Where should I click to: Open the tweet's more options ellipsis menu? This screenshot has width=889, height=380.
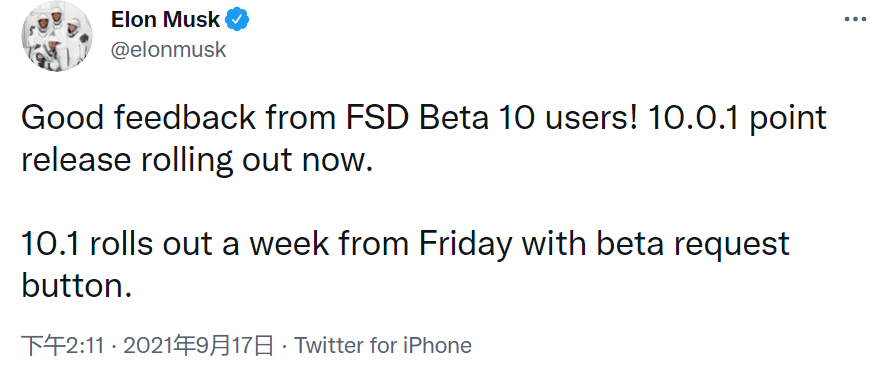[855, 19]
